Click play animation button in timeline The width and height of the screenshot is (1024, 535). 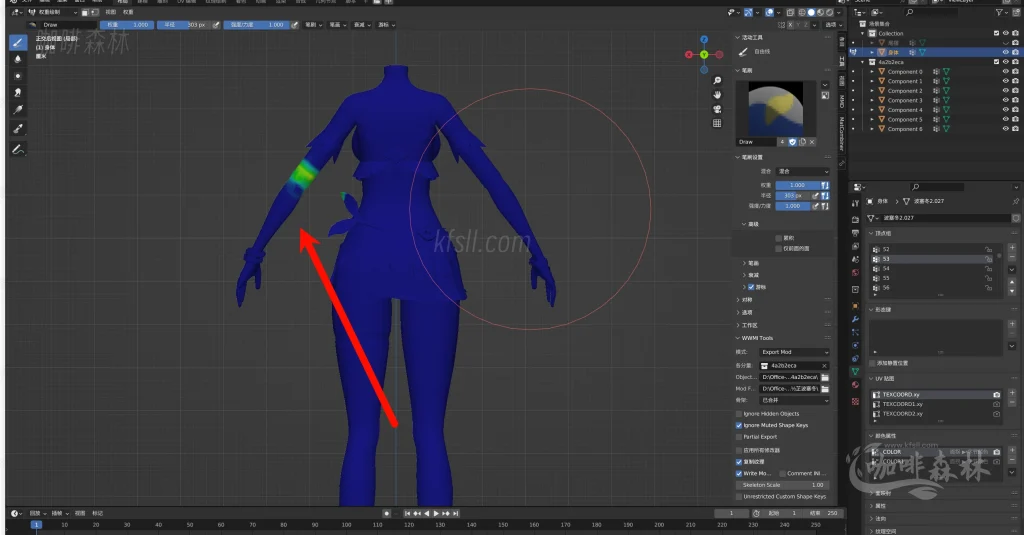pyautogui.click(x=436, y=513)
